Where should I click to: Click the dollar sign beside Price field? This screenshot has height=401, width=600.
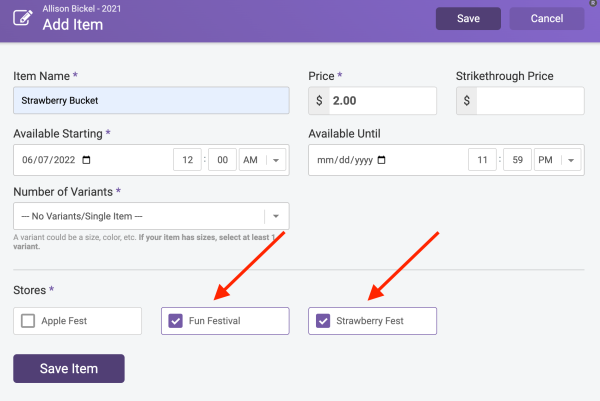(x=319, y=101)
